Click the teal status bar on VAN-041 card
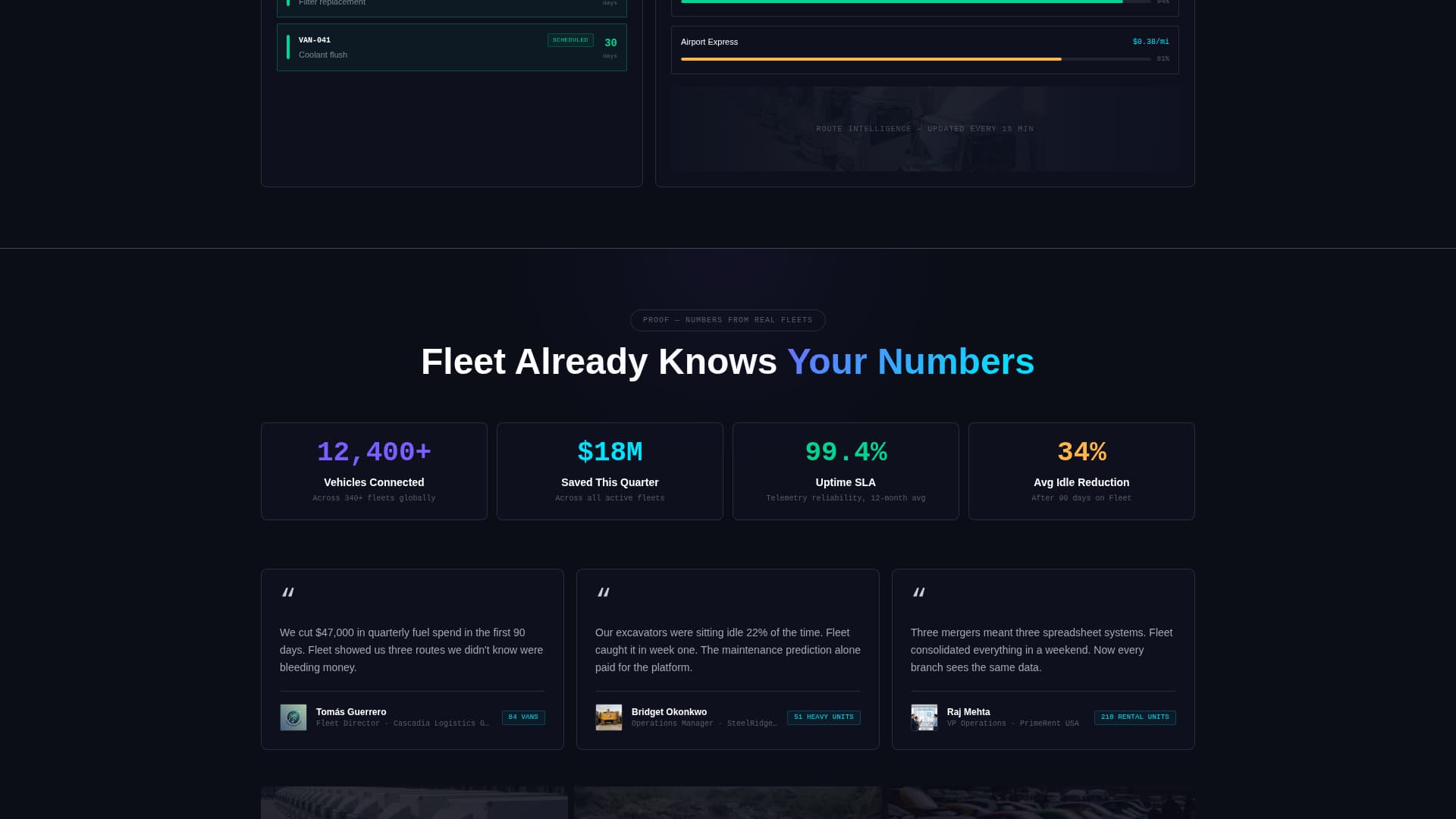Screen dimensions: 1456x819 click(289, 47)
